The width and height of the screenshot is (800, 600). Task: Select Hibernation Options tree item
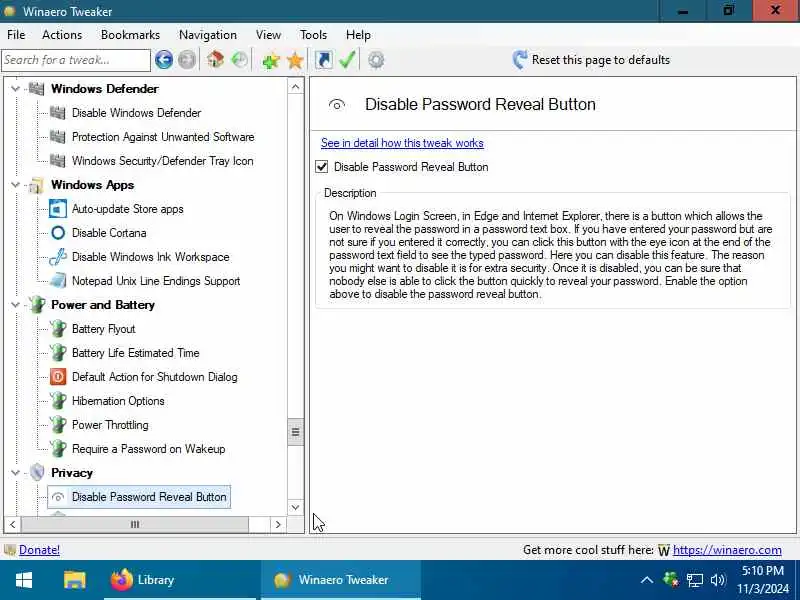tap(118, 401)
